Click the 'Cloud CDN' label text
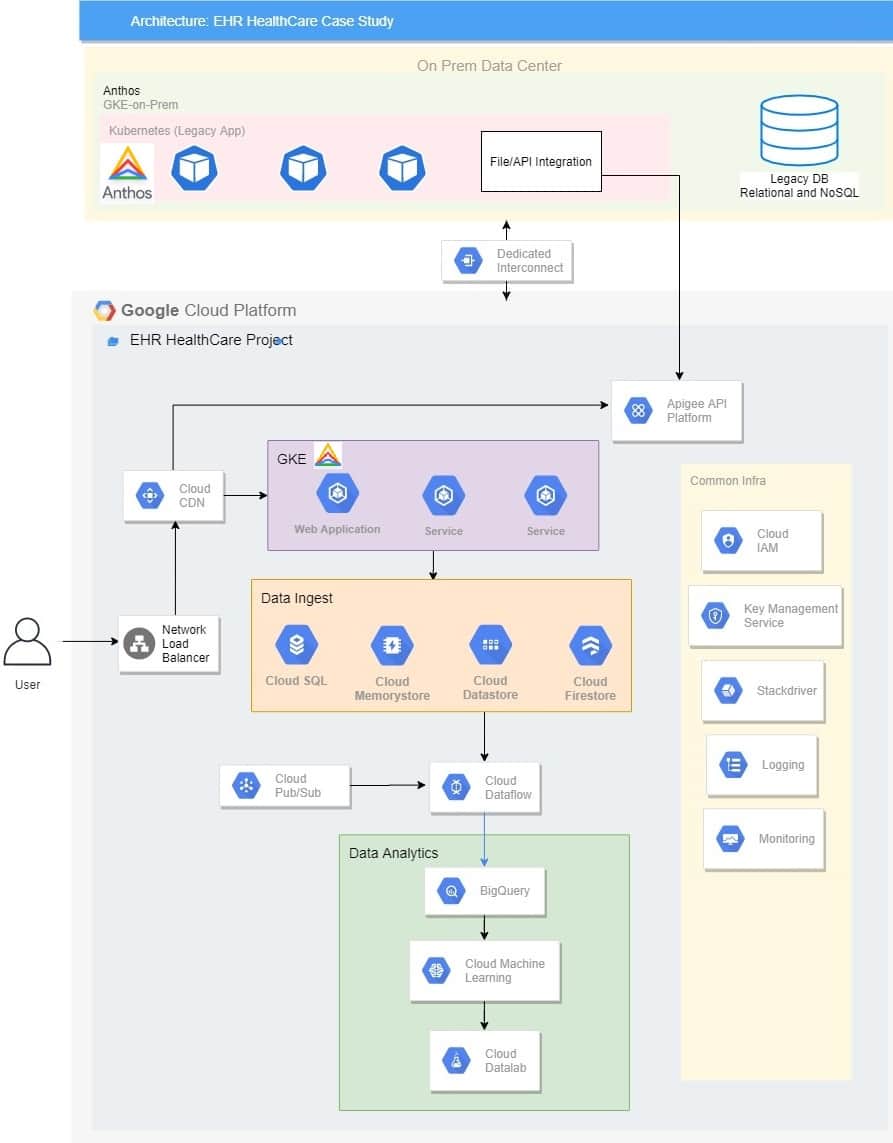 [x=195, y=496]
